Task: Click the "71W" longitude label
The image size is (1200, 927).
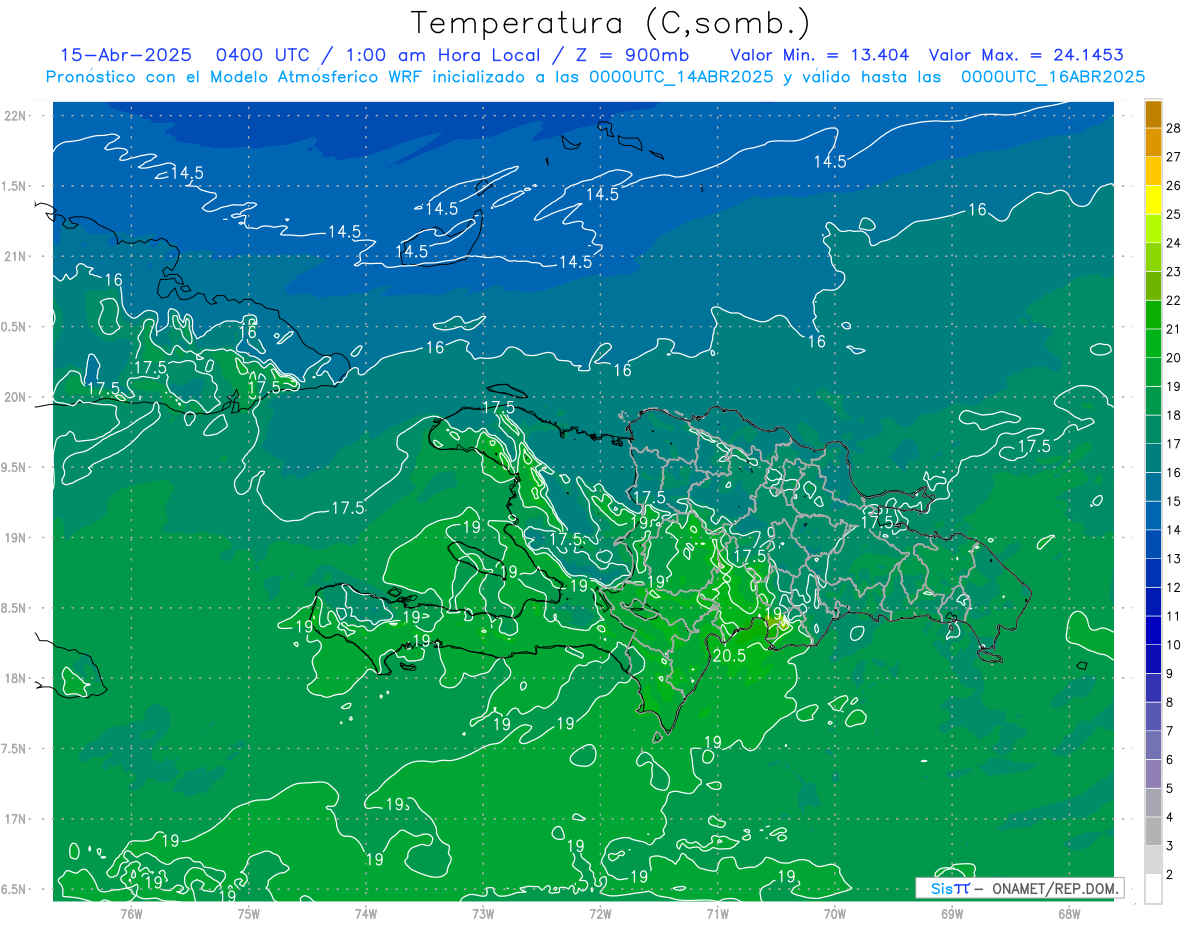Action: coord(717,913)
